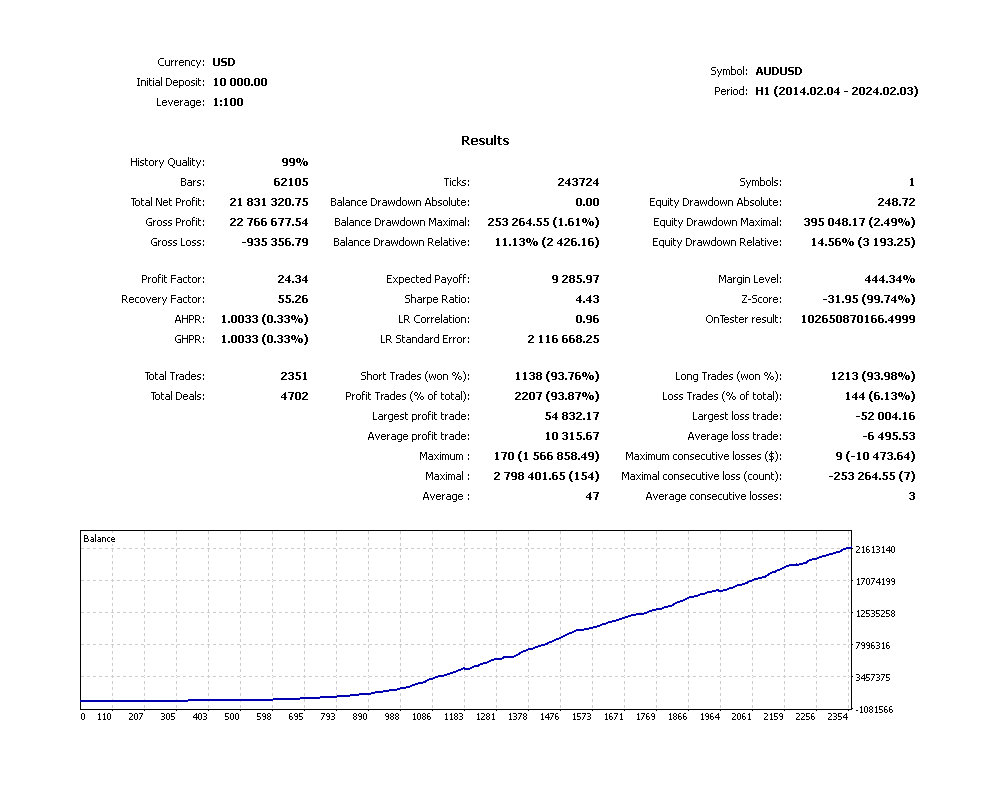1000x788 pixels.
Task: Click the Bars value 62105
Action: (291, 182)
